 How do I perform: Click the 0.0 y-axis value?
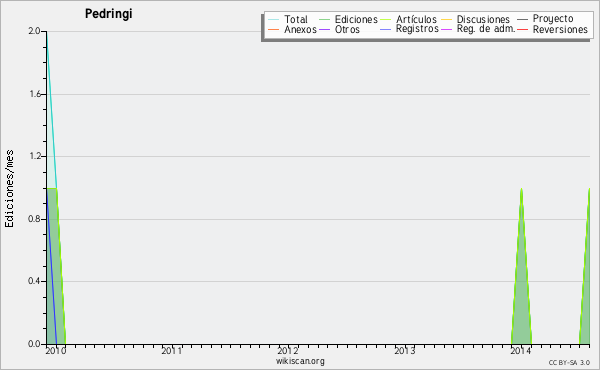pyautogui.click(x=34, y=344)
